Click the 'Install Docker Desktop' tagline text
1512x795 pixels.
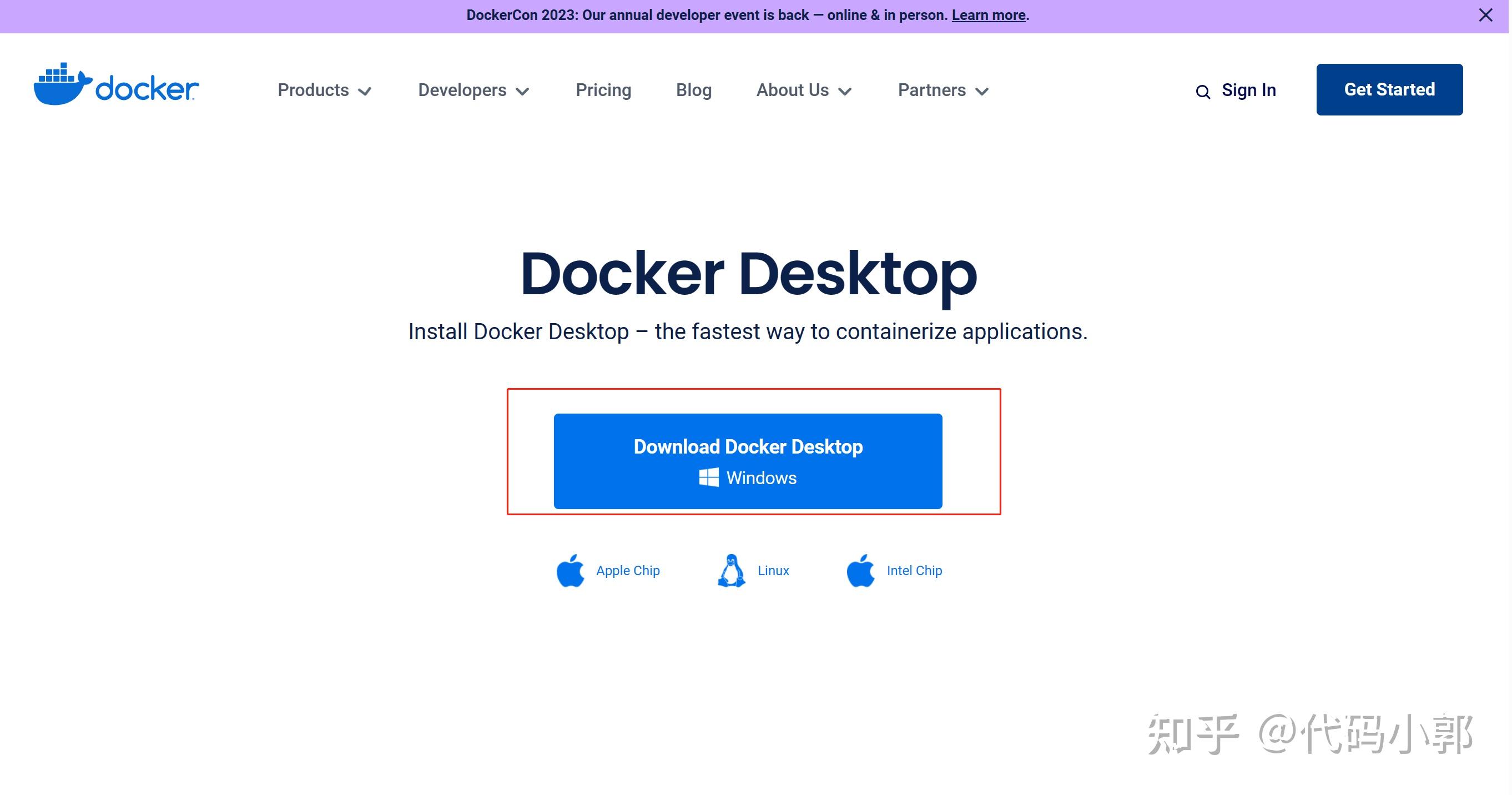[748, 332]
